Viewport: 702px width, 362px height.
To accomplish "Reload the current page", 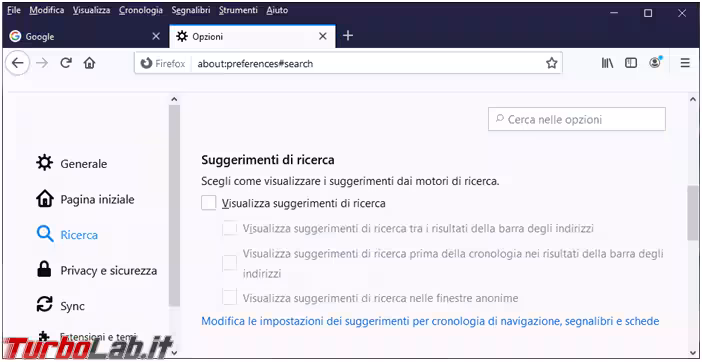I will click(66, 64).
